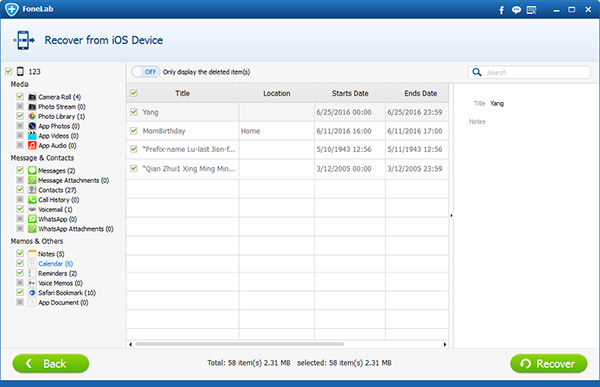Select Reminders (2) in the sidebar
Screen dimensions: 600x387
coord(57,273)
